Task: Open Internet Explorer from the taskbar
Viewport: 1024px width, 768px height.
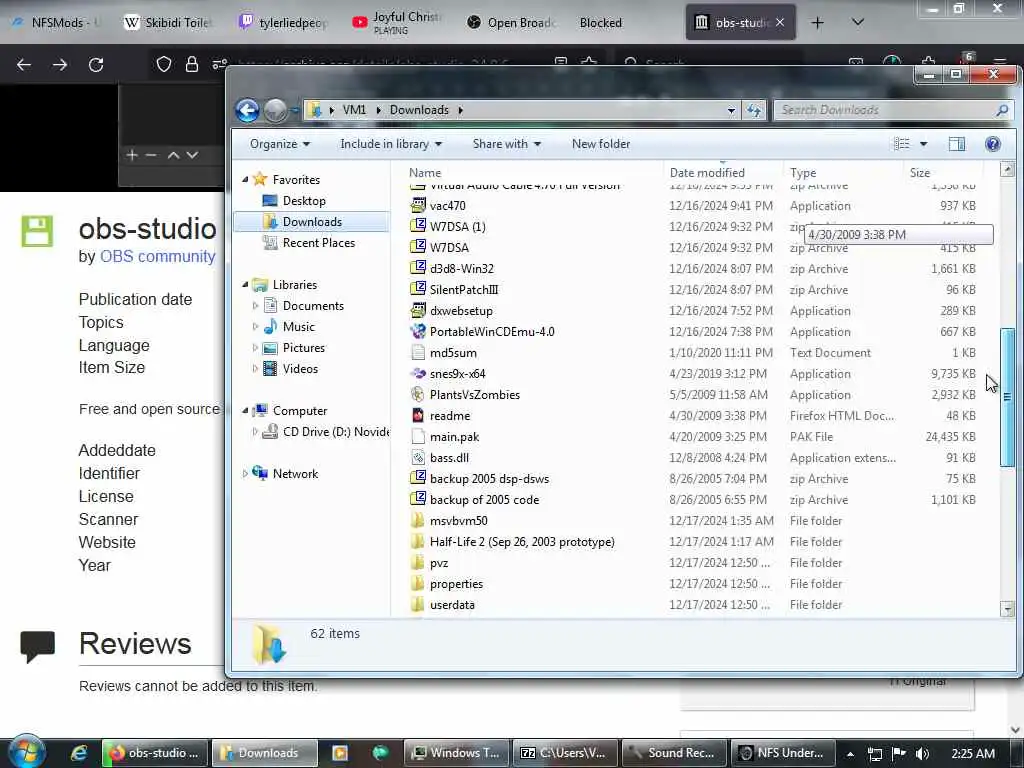Action: [79, 753]
